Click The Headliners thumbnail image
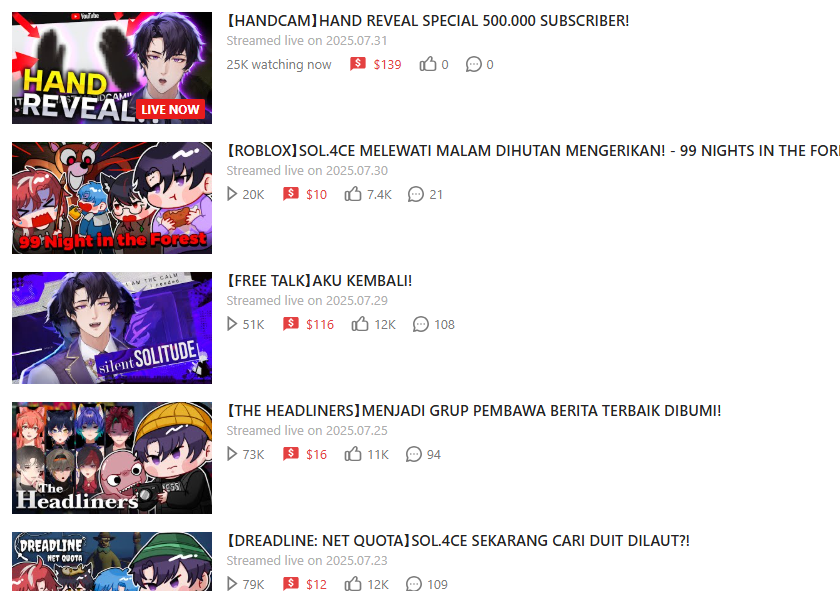 (112, 458)
